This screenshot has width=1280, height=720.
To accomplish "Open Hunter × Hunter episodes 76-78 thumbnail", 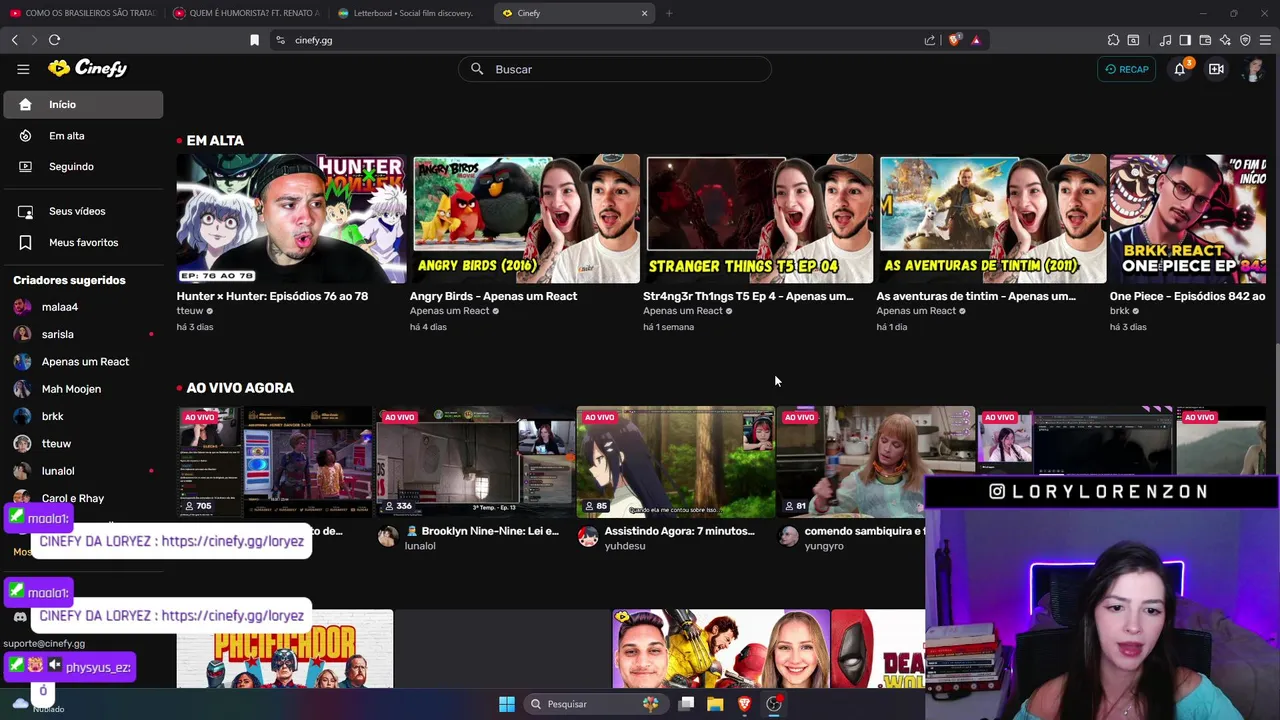I will 291,219.
